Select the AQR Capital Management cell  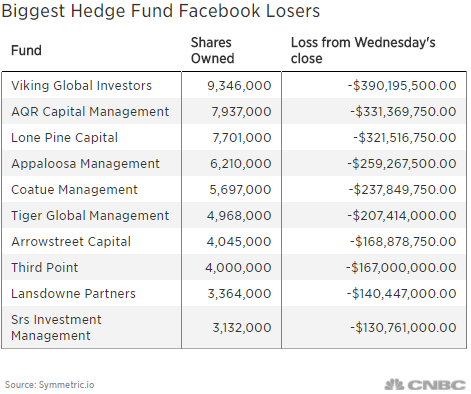[x=90, y=112]
